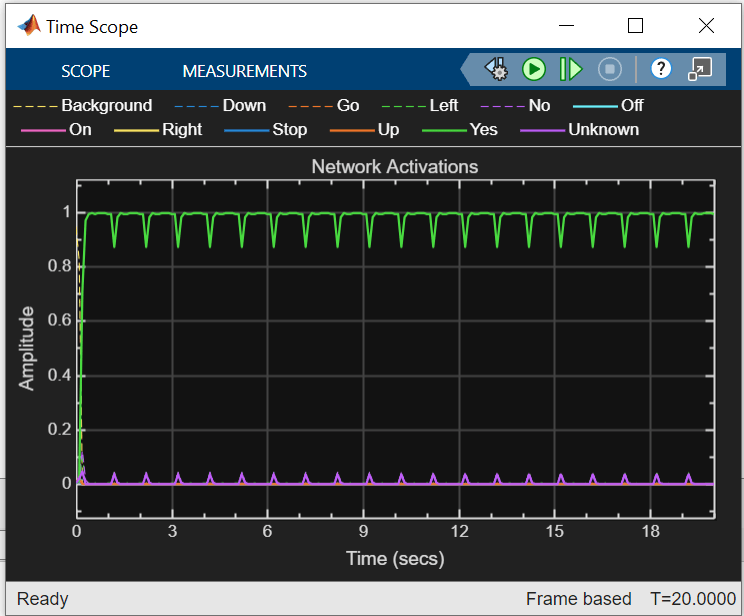
Task: Switch to the SCOPE tab
Action: [86, 71]
